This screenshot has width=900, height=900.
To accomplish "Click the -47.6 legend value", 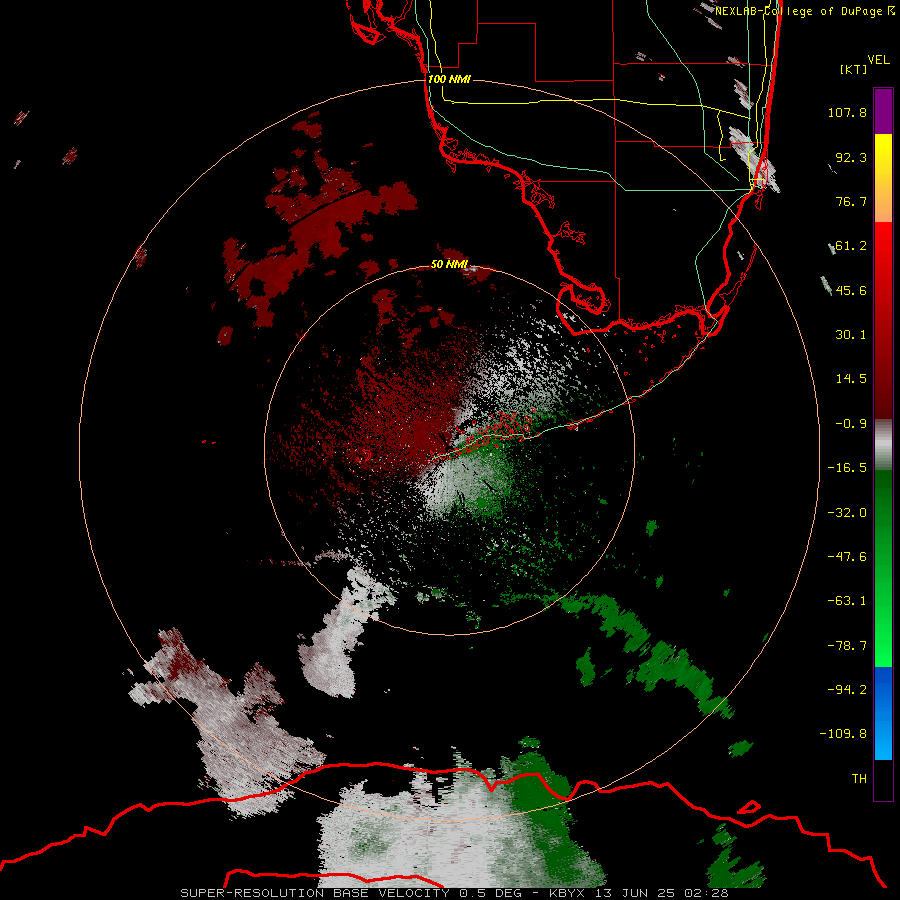I will click(847, 557).
